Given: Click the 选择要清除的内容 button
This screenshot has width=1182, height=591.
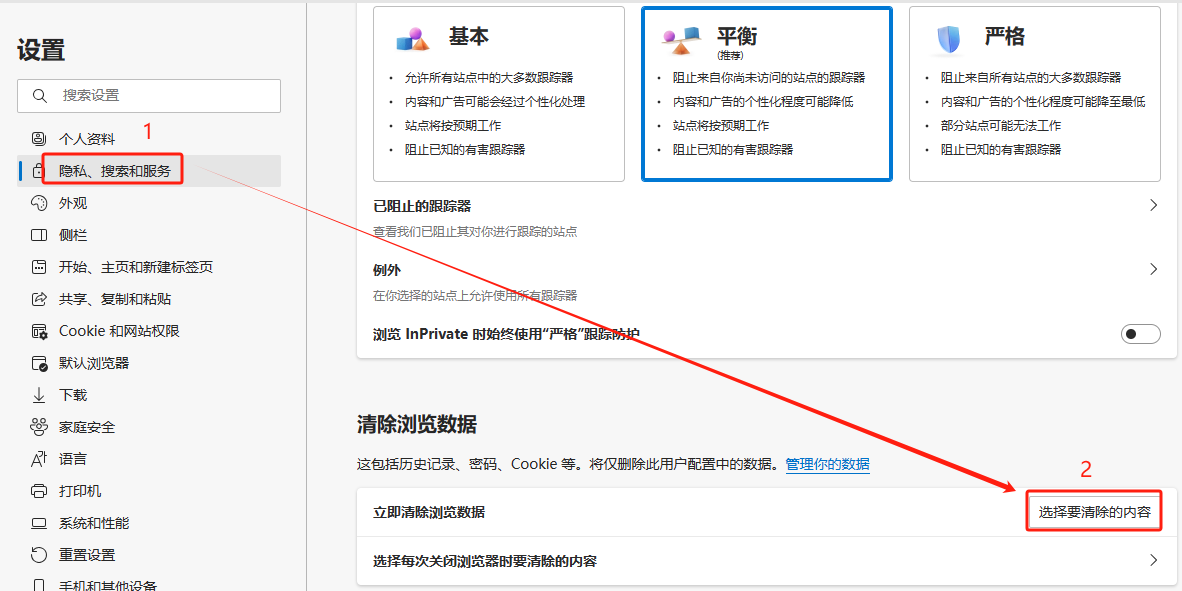Looking at the screenshot, I should [1095, 512].
